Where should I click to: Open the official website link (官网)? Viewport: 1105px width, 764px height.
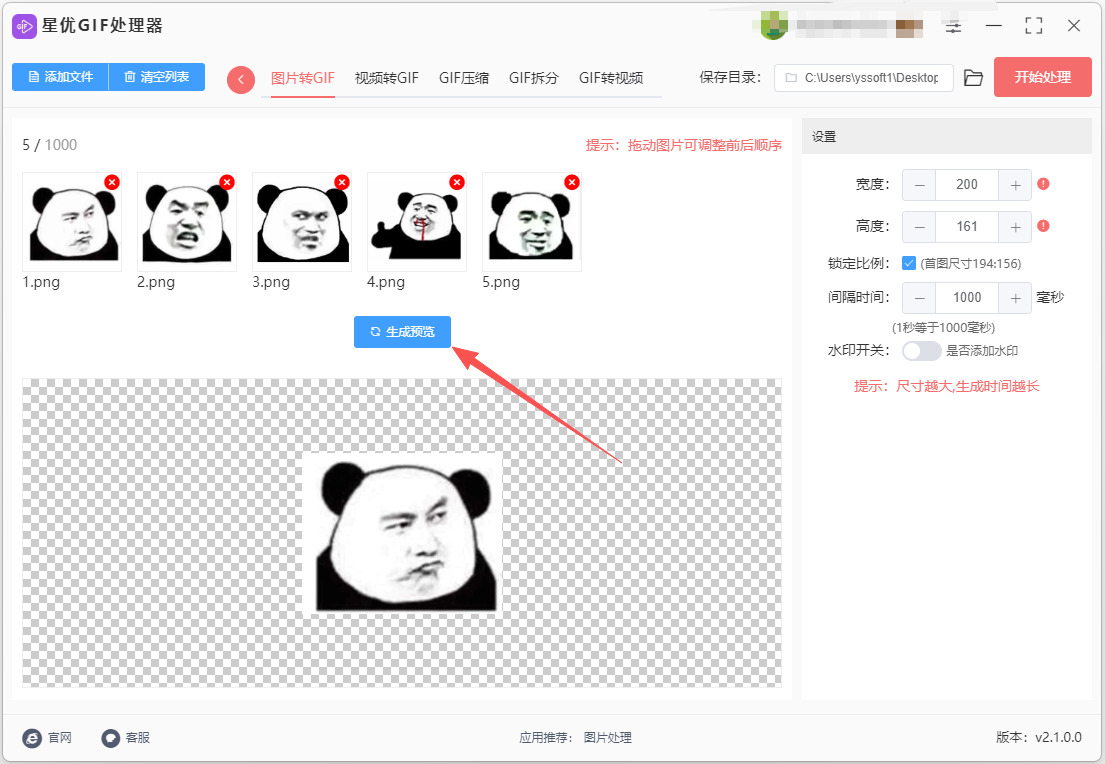pos(47,738)
